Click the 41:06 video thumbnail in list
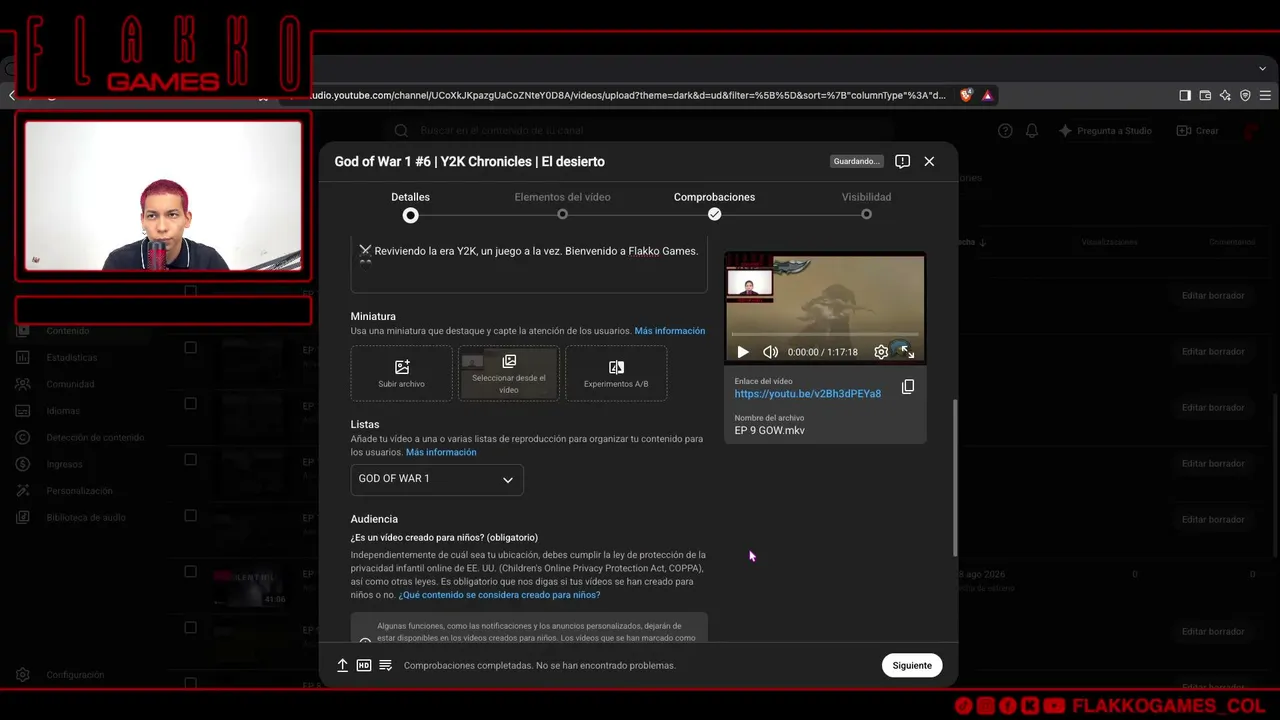The width and height of the screenshot is (1280, 720). (x=249, y=588)
